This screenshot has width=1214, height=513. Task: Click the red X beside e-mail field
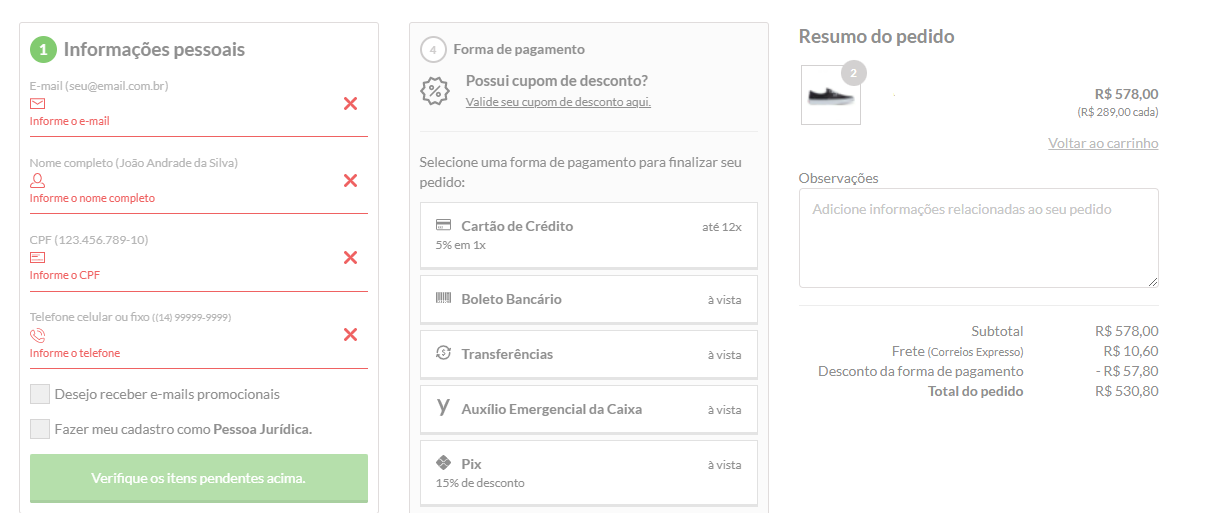coord(350,103)
